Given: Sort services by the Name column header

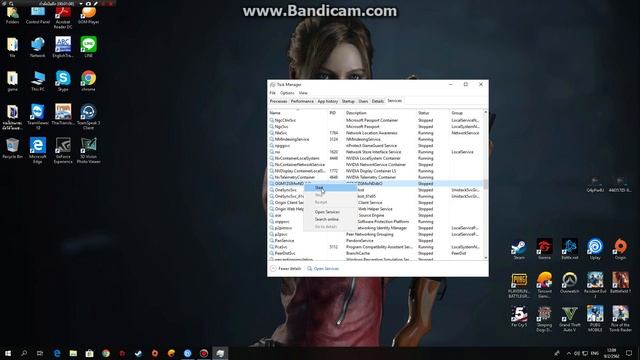Looking at the screenshot, I should pos(298,113).
